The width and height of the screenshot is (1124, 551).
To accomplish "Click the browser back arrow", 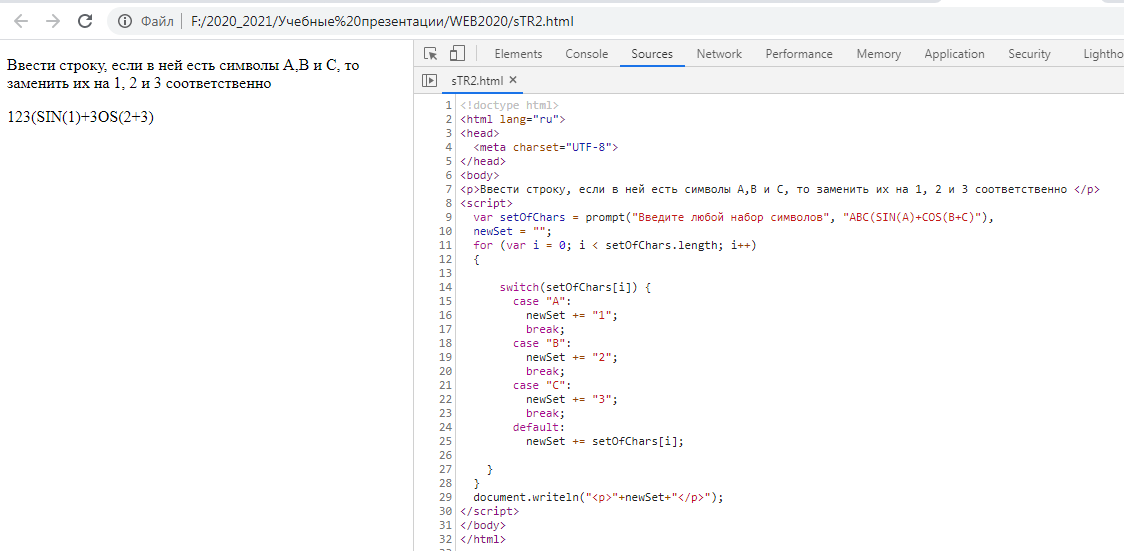I will (x=21, y=21).
